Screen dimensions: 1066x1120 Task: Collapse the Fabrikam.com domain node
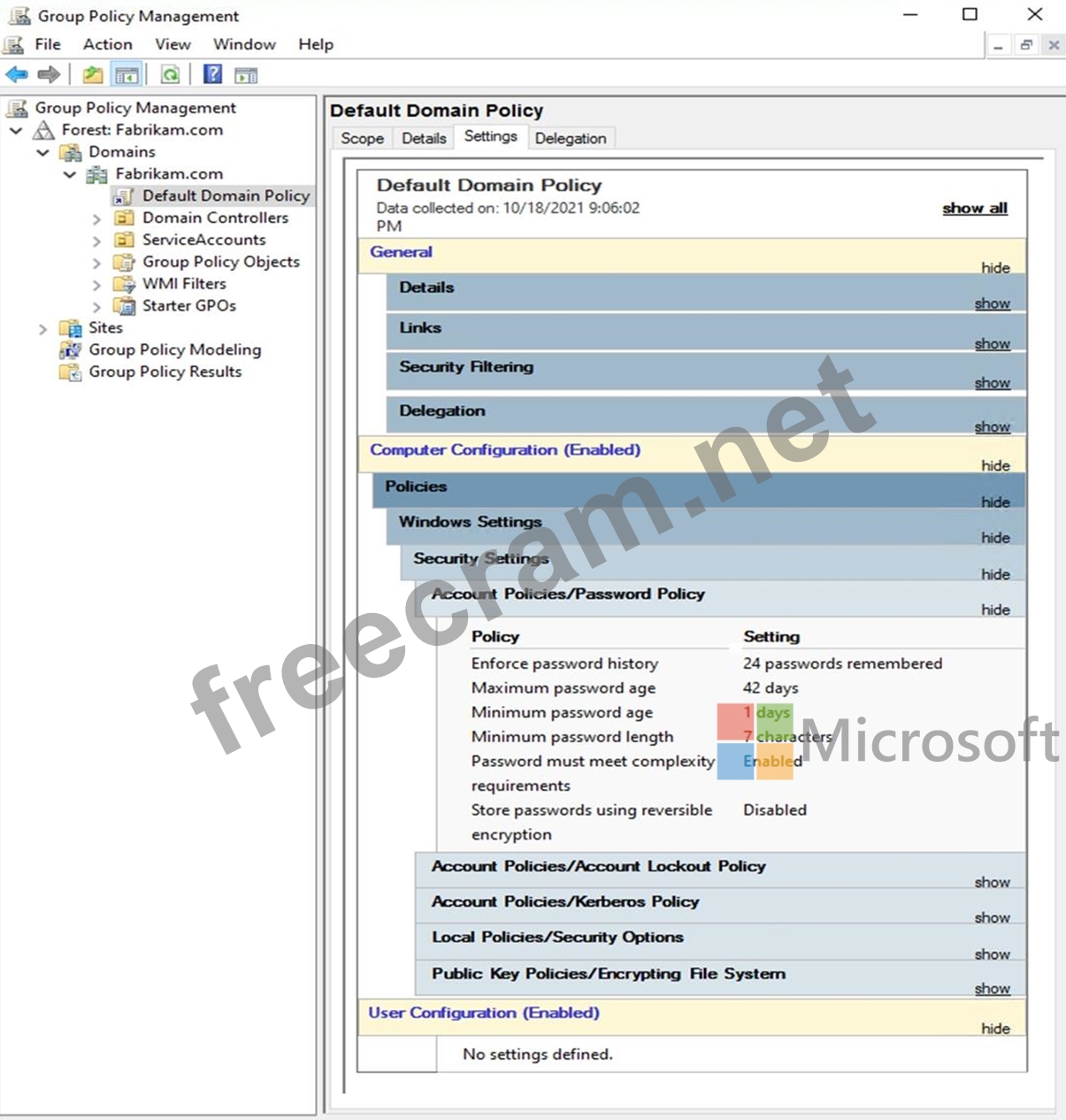(69, 174)
